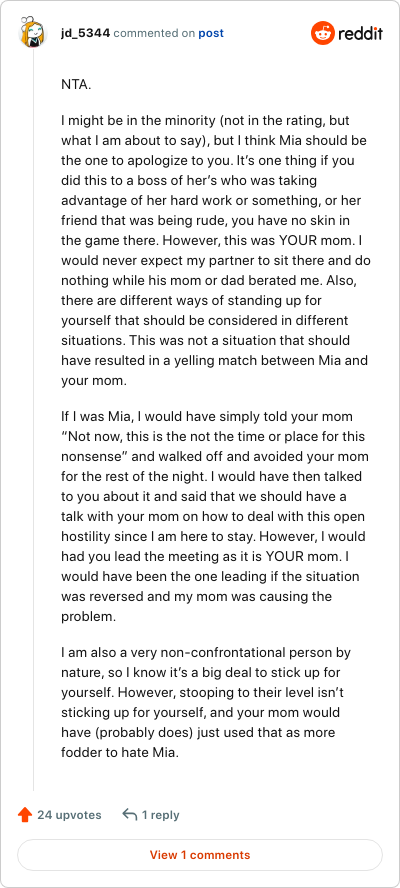Click the "commented on" header text
This screenshot has width=400, height=888.
[x=154, y=33]
